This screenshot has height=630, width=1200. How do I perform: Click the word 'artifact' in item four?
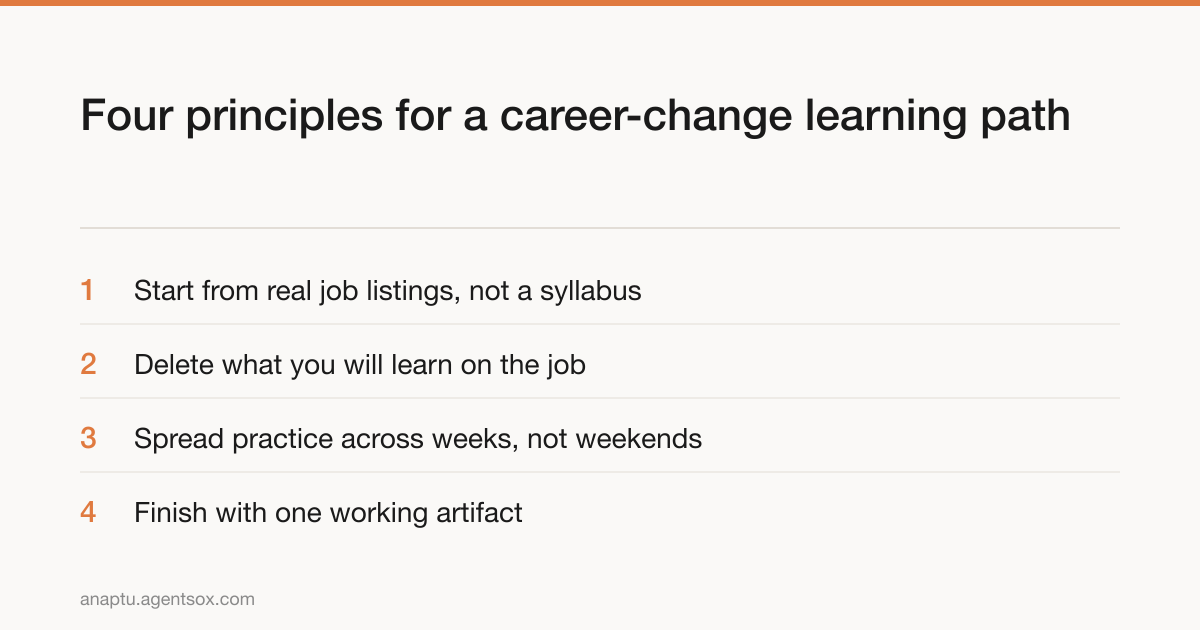click(479, 513)
